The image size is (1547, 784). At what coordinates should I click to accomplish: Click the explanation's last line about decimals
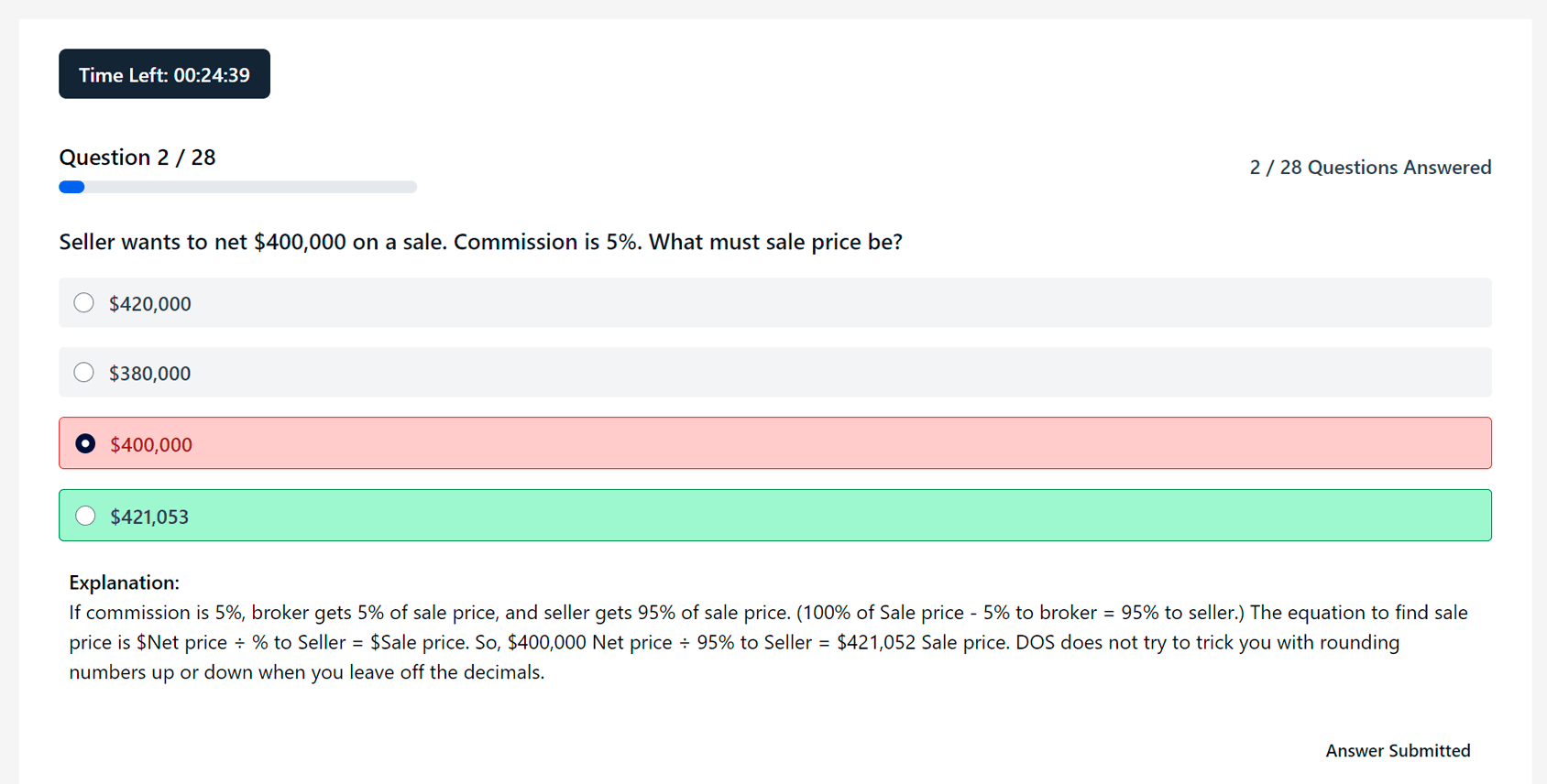(306, 672)
